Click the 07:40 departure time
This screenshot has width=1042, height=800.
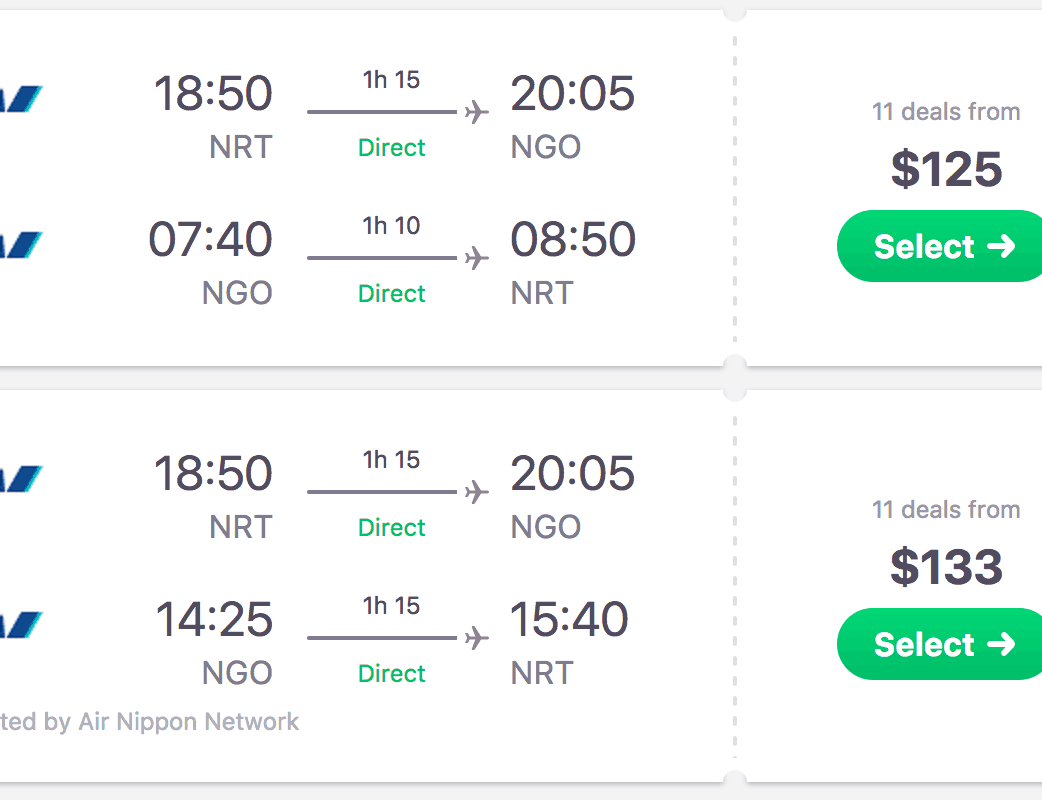(210, 240)
